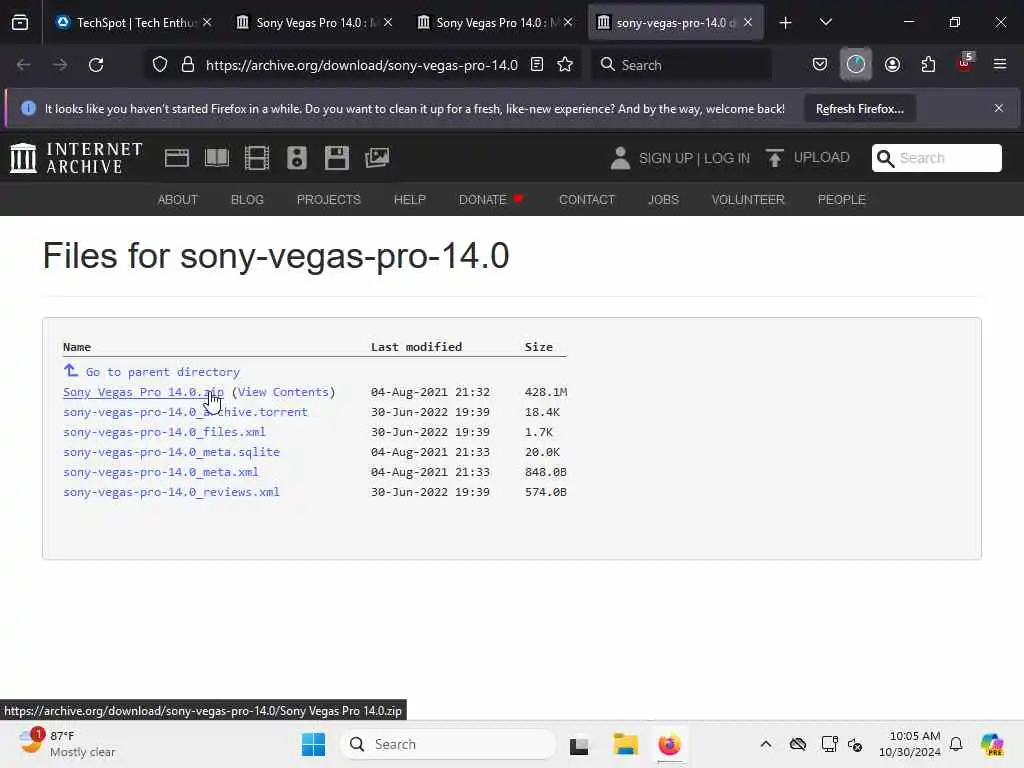Click the tracking protection shield icon
This screenshot has height=768, width=1024.
pos(160,65)
